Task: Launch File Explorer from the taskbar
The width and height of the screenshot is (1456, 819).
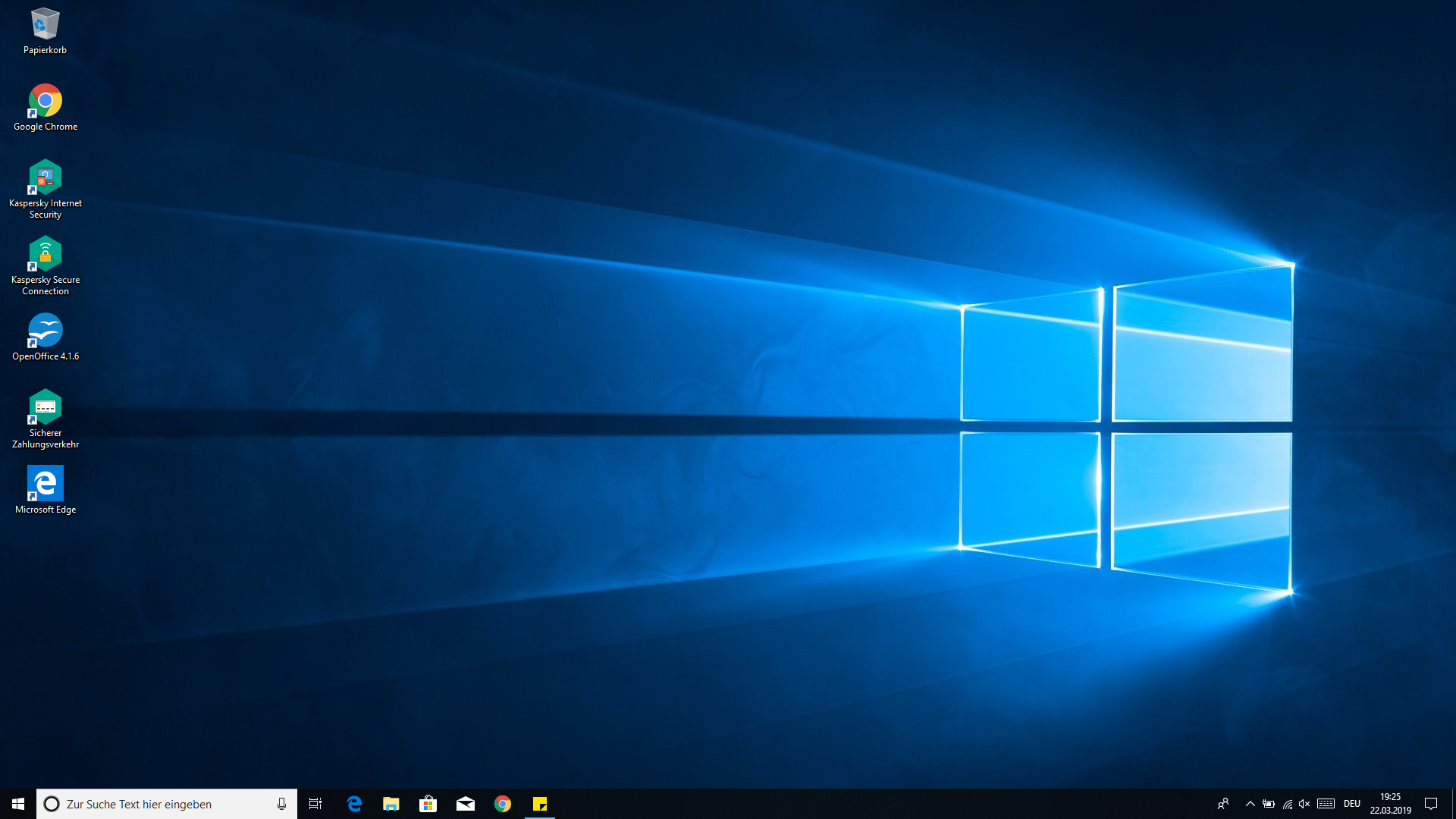Action: [x=391, y=804]
